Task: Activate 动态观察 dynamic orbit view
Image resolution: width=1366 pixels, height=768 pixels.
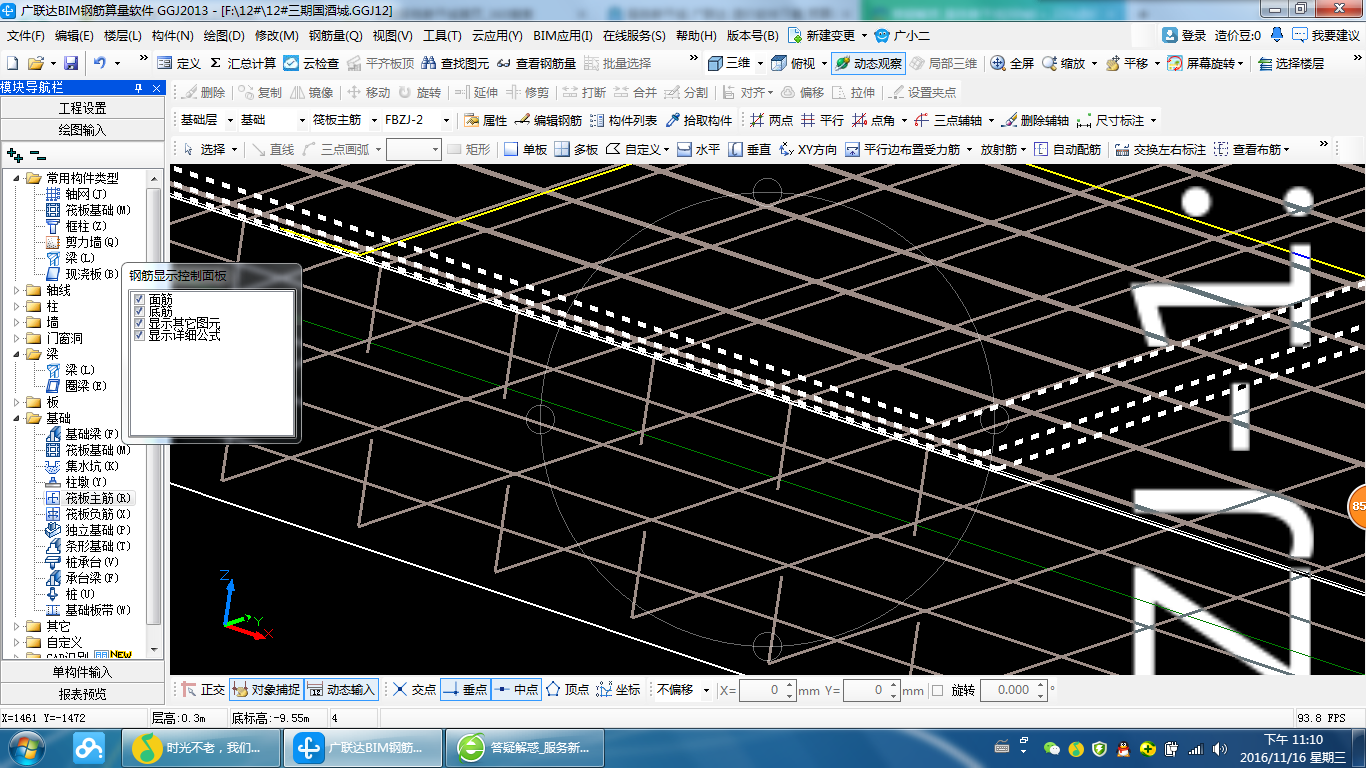Action: (x=868, y=63)
